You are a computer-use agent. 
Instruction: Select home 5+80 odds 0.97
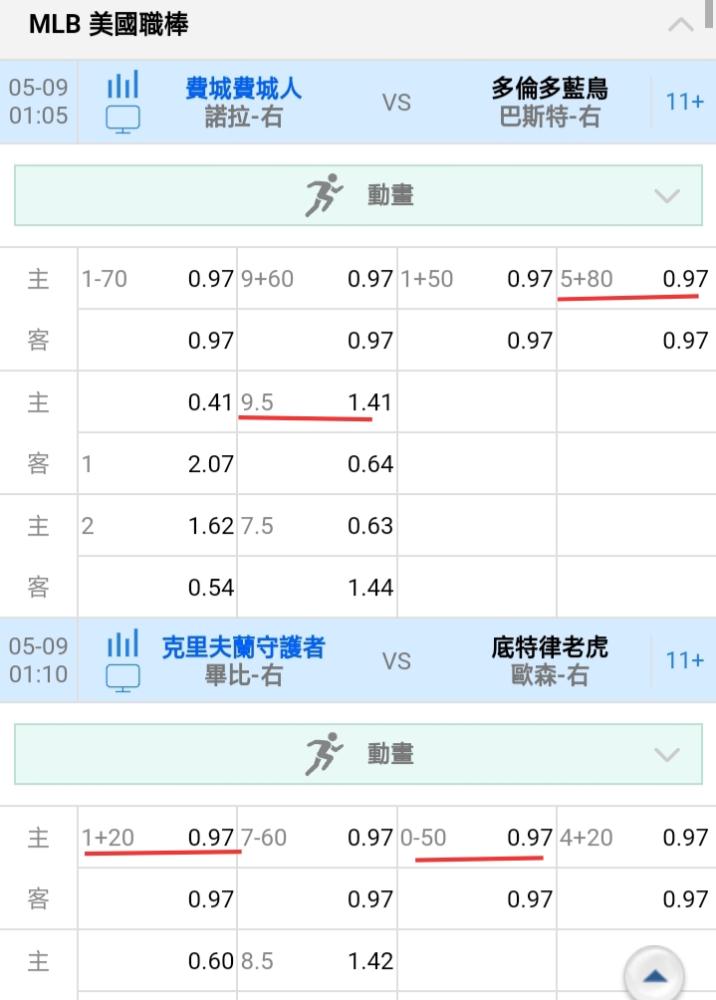[x=636, y=279]
